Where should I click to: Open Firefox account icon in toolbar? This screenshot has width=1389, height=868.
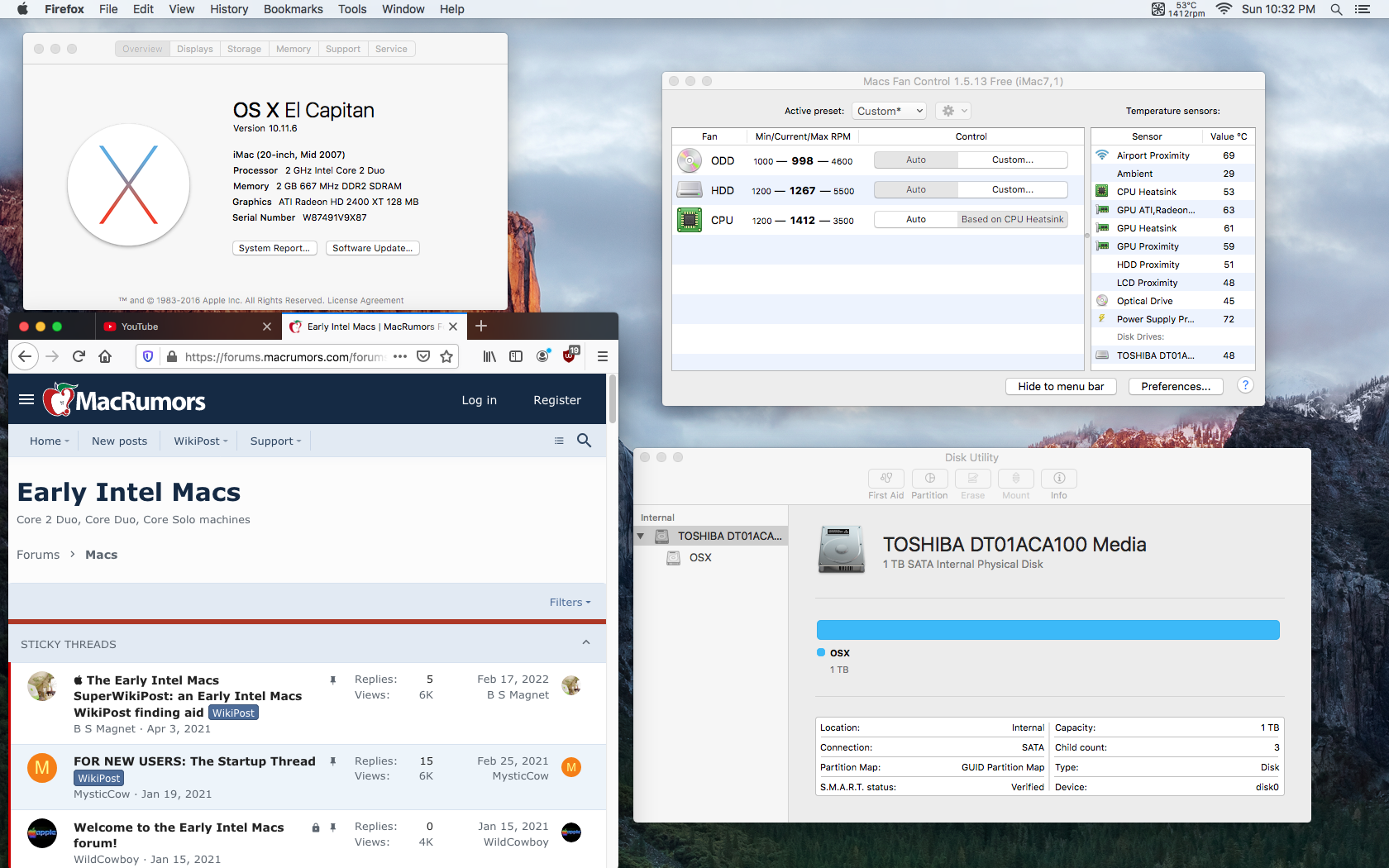click(543, 356)
